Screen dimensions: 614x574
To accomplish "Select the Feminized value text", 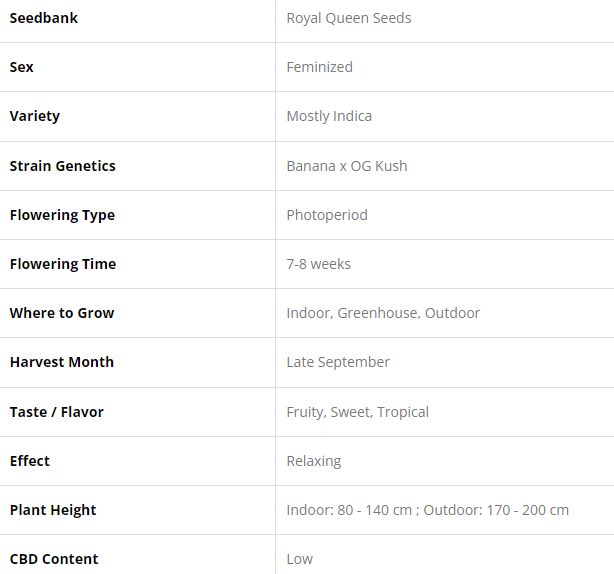I will 319,67.
